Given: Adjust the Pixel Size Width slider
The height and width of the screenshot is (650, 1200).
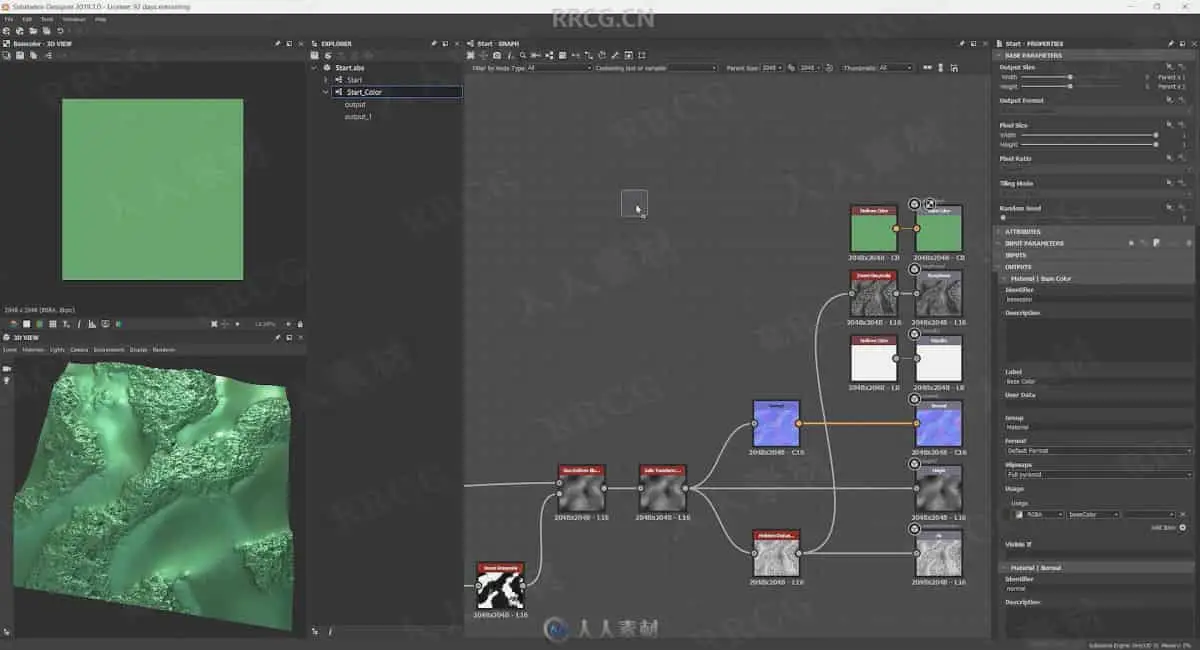Looking at the screenshot, I should 1156,135.
